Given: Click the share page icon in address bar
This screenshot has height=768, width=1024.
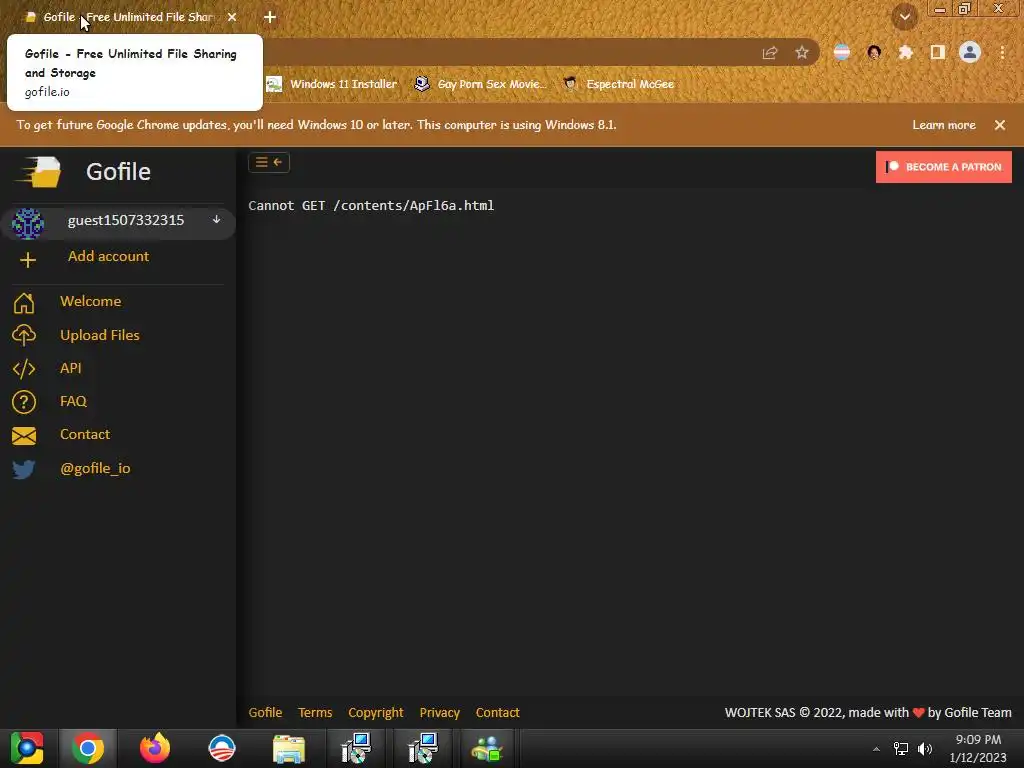Looking at the screenshot, I should coord(770,52).
